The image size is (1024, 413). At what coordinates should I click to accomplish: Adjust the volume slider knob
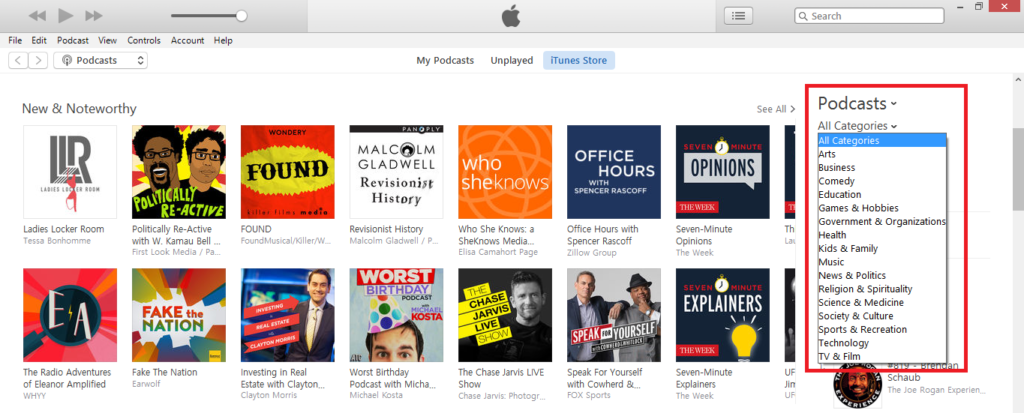point(242,16)
